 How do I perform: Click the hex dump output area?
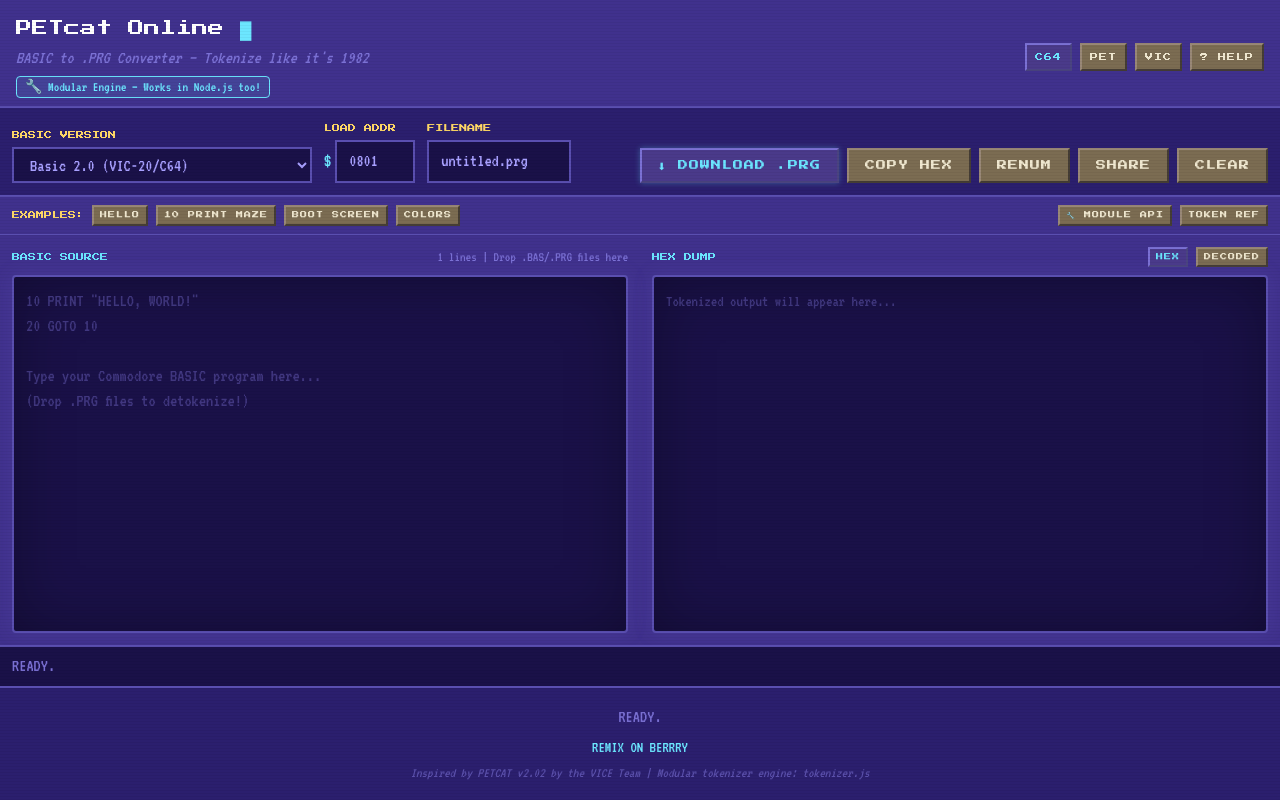(960, 454)
